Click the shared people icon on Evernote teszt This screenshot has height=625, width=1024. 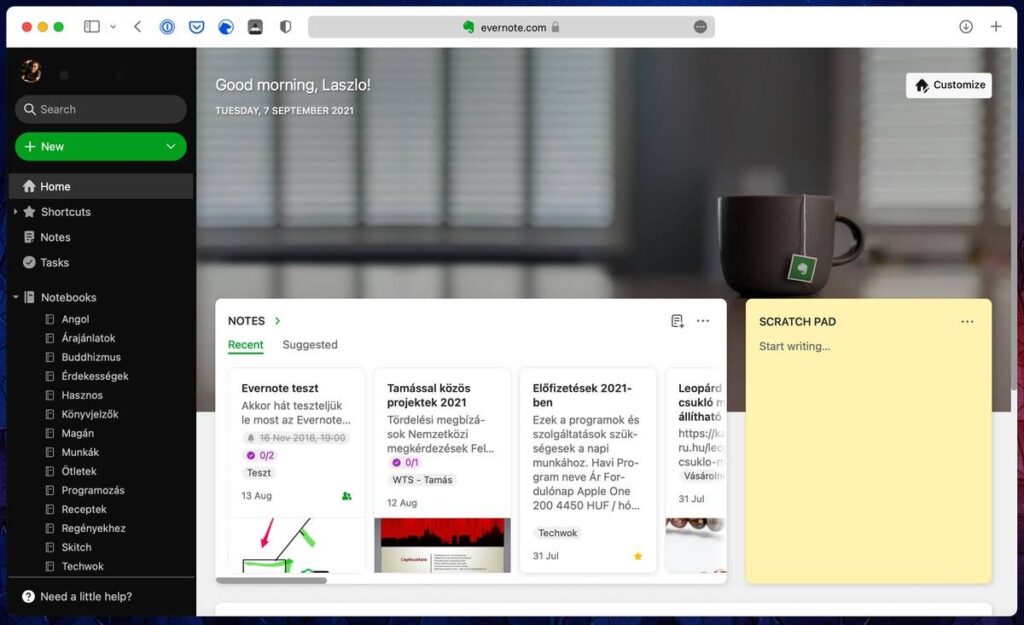click(x=347, y=496)
